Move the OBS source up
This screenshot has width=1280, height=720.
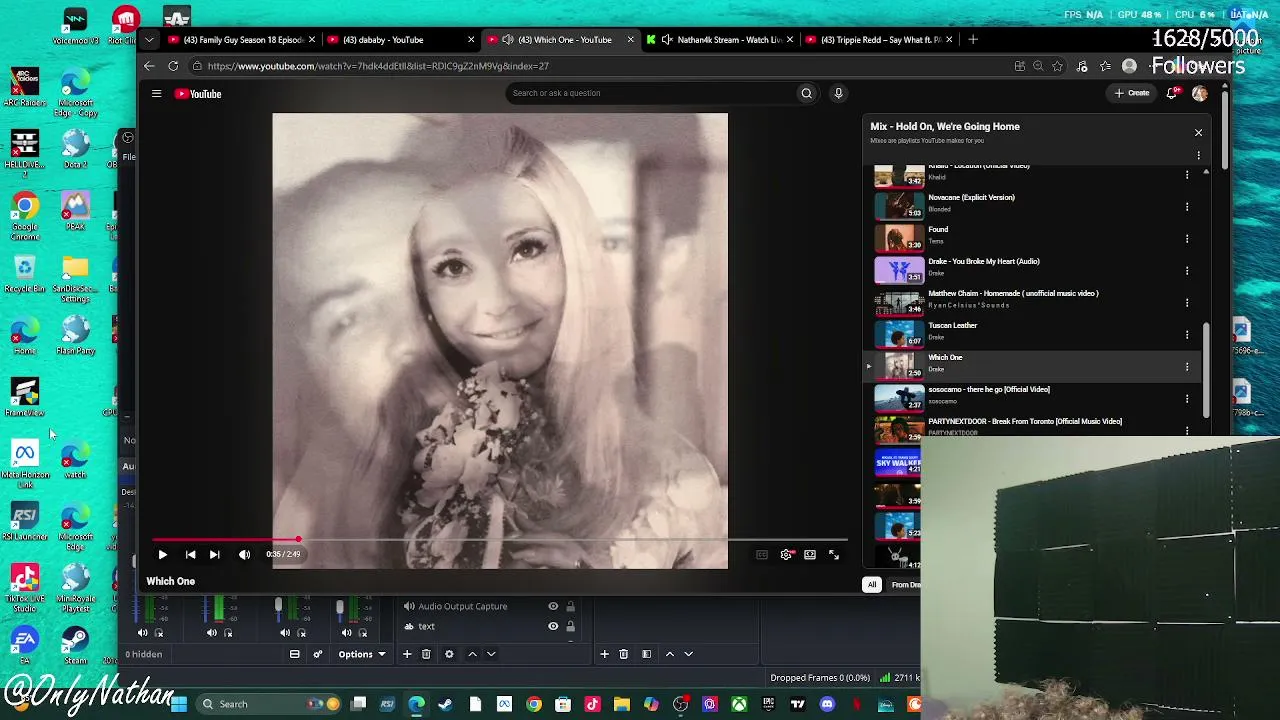(472, 654)
